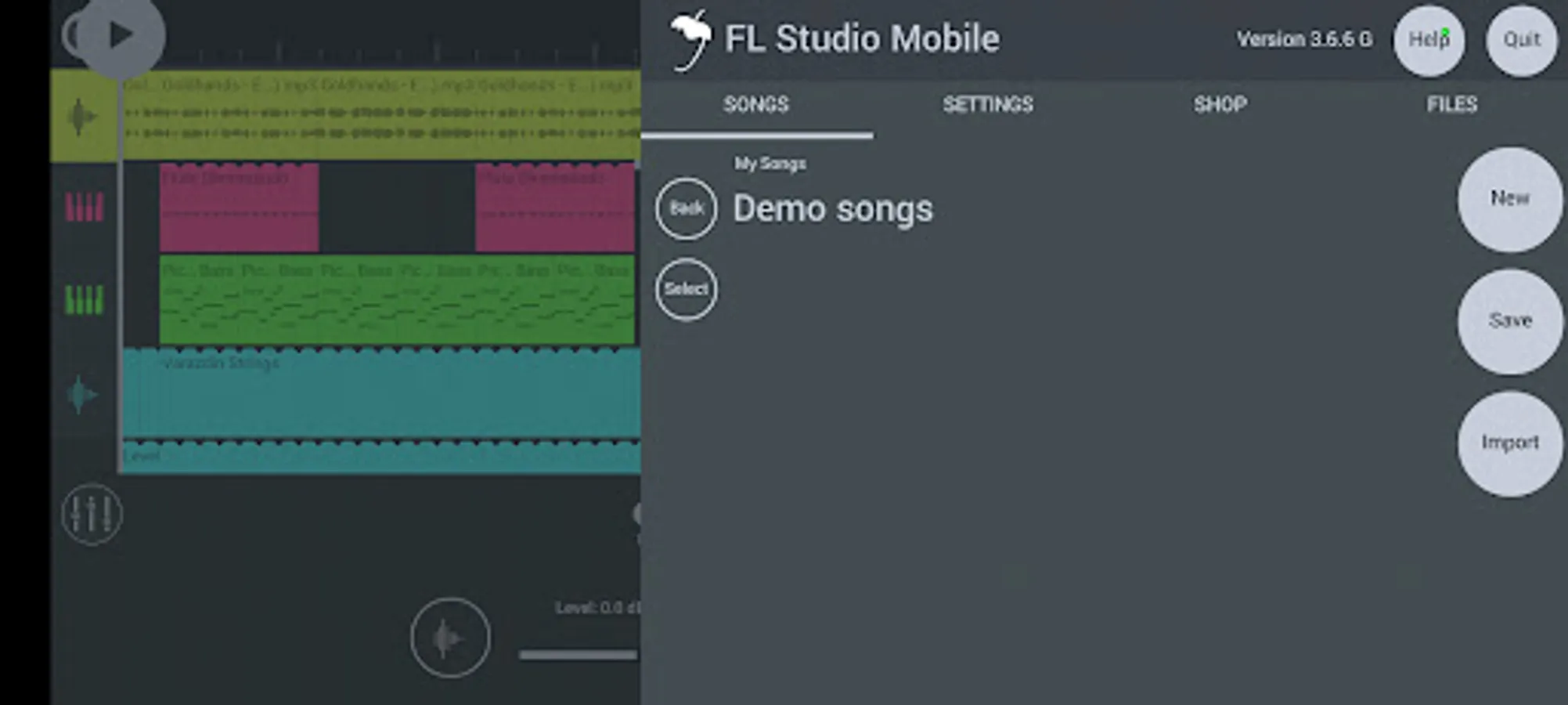Save the current song
Image resolution: width=1568 pixels, height=705 pixels.
click(1510, 321)
